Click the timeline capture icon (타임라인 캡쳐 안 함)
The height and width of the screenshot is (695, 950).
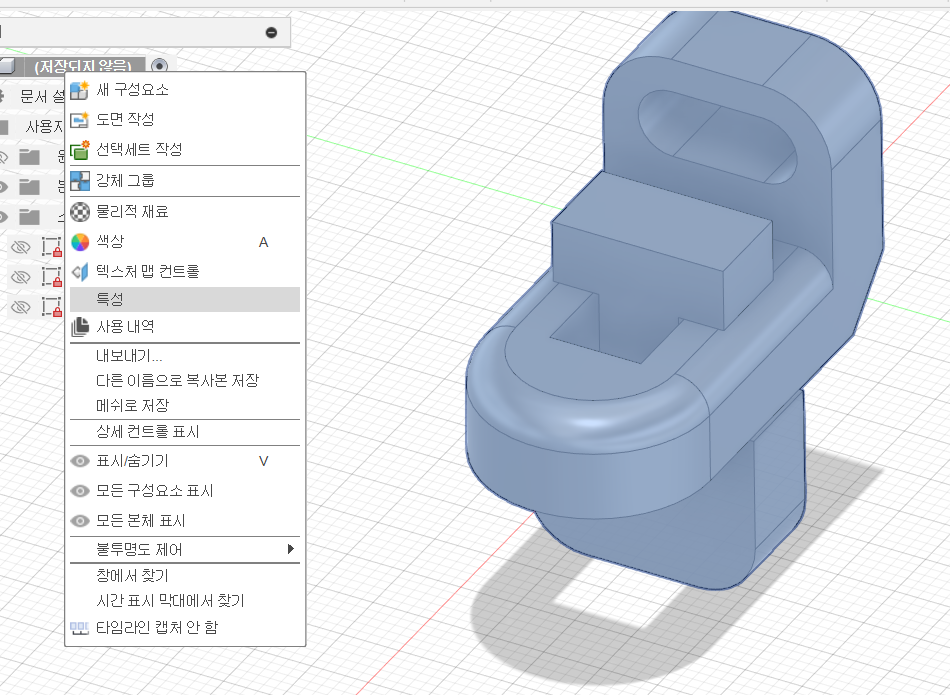(79, 628)
